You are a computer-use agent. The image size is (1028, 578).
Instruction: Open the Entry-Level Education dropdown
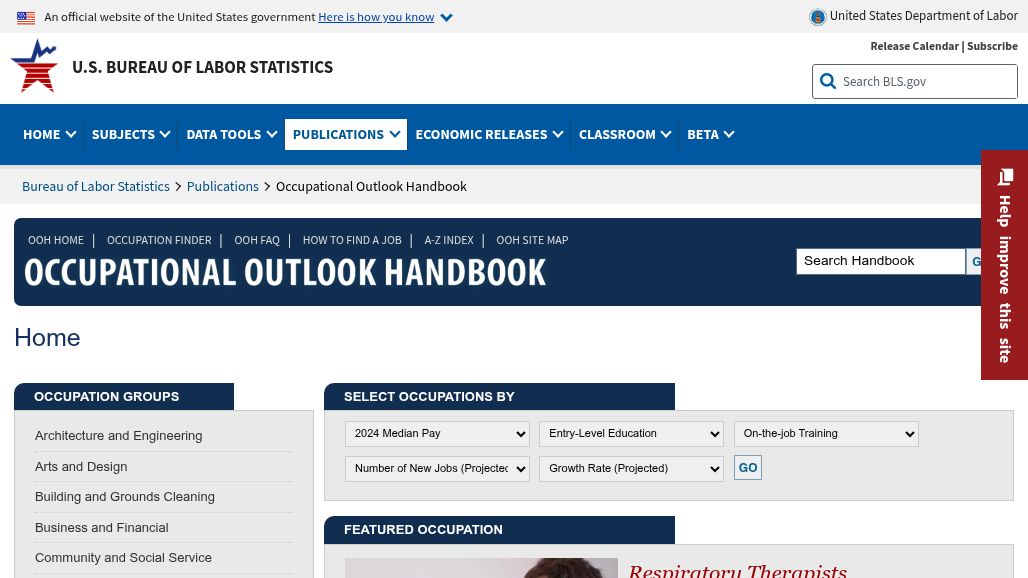pyautogui.click(x=631, y=434)
